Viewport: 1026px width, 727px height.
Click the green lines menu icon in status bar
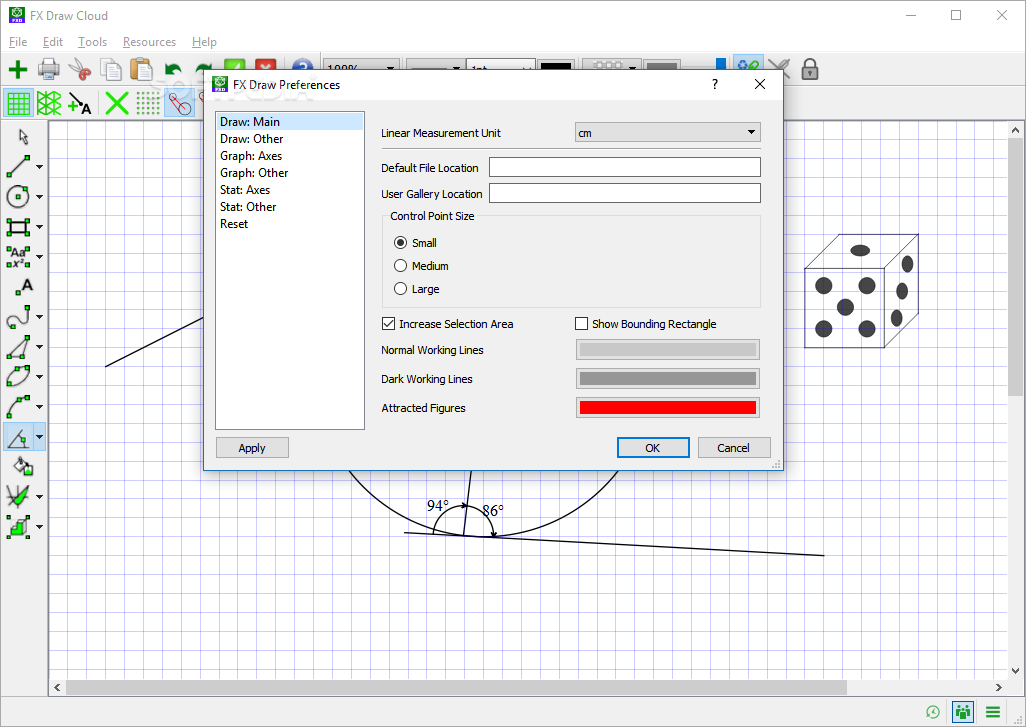point(993,712)
